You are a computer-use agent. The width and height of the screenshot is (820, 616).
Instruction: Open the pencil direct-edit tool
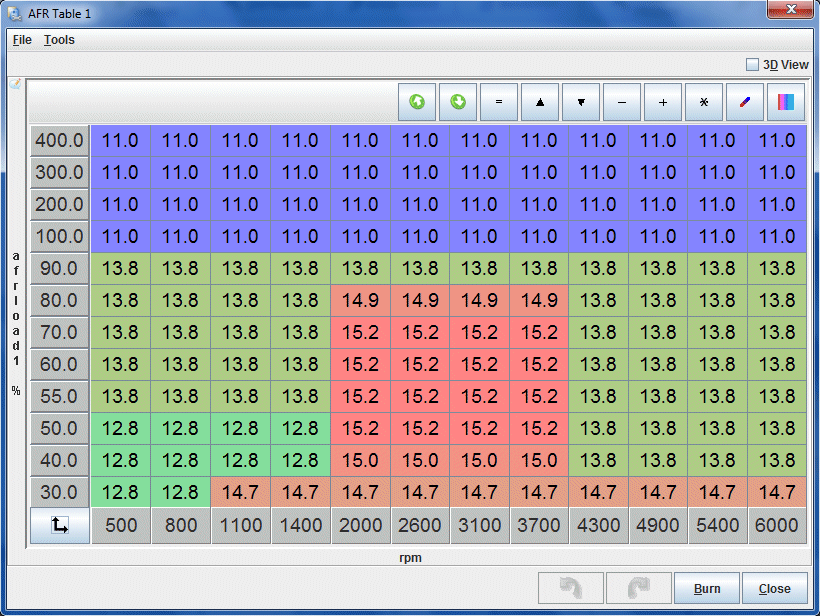745,102
